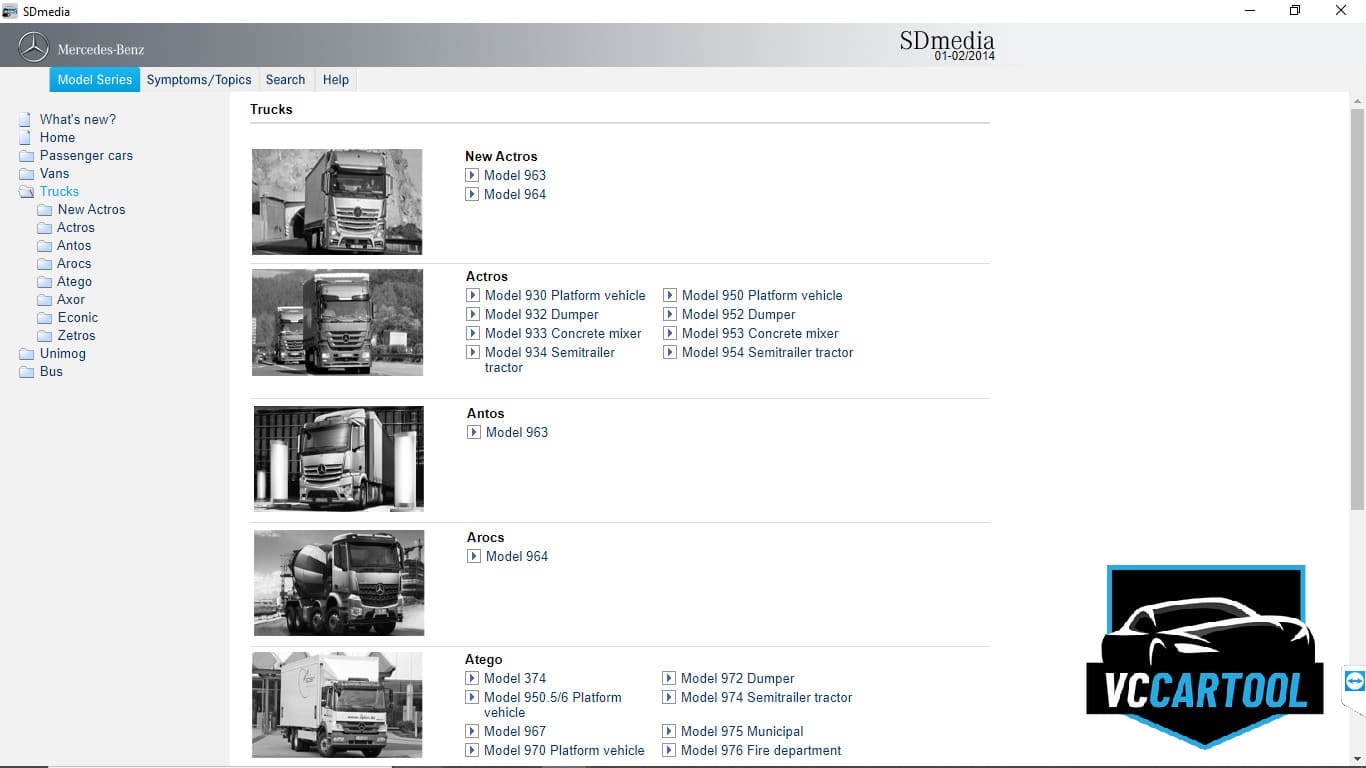Click the scrollbar up arrow
This screenshot has width=1366, height=768.
pos(1357,101)
